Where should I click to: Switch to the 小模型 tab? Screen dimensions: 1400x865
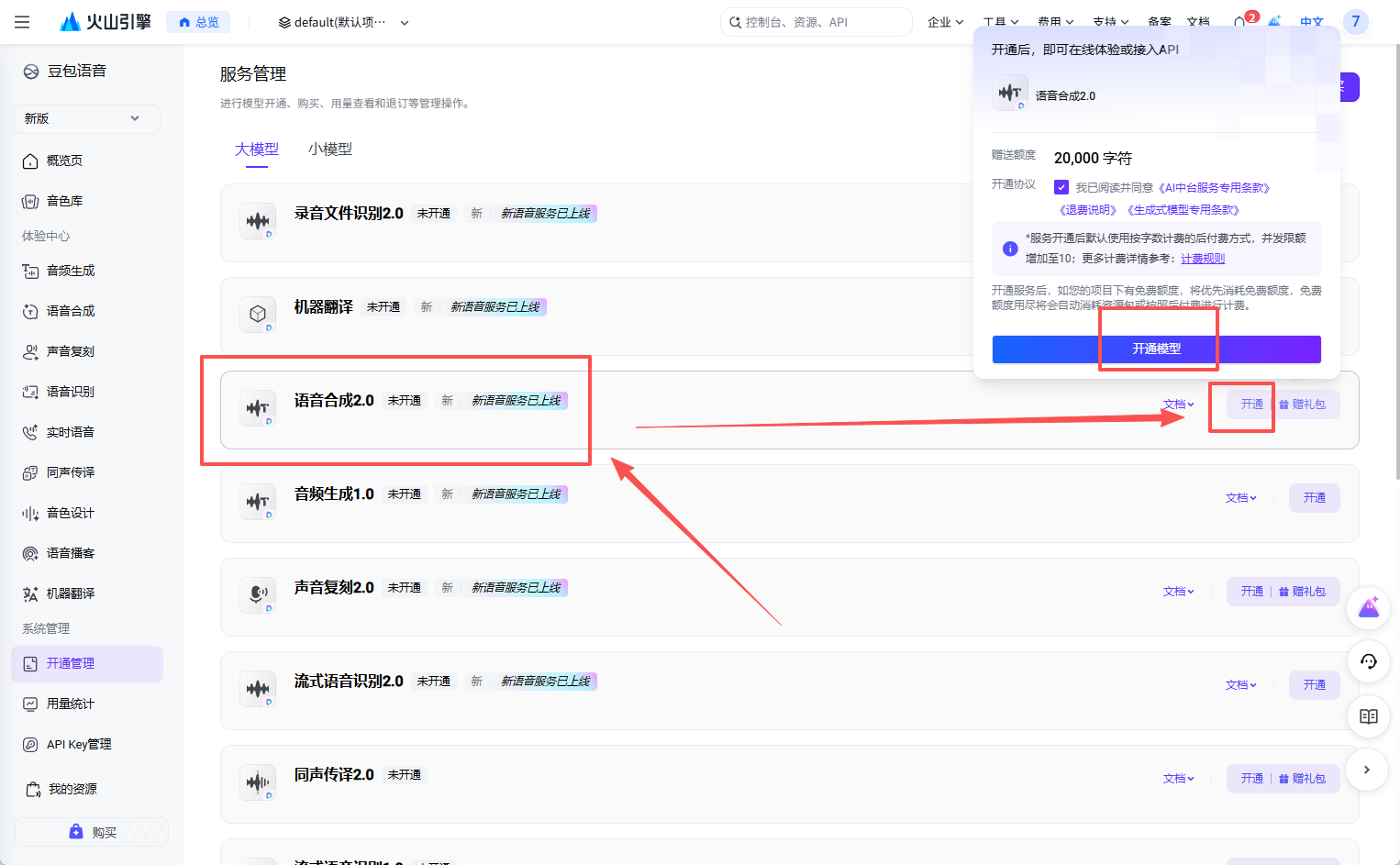point(330,149)
